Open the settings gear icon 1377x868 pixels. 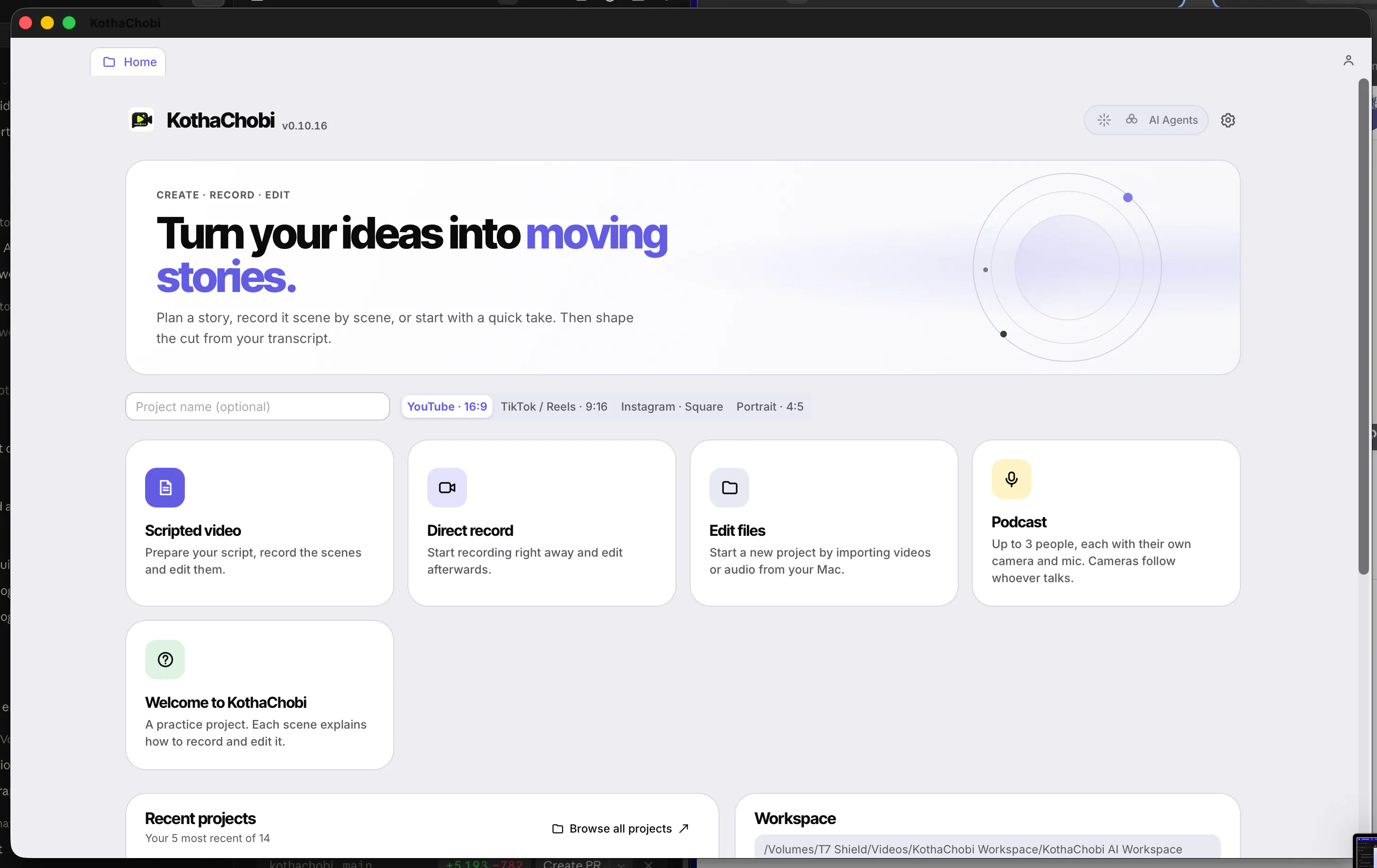pos(1228,120)
